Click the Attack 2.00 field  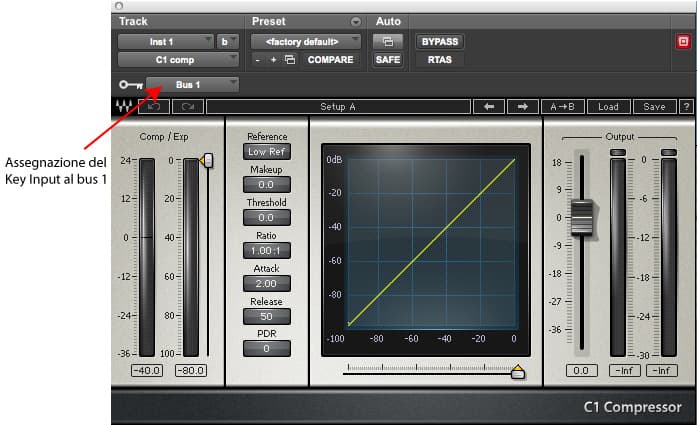(267, 283)
